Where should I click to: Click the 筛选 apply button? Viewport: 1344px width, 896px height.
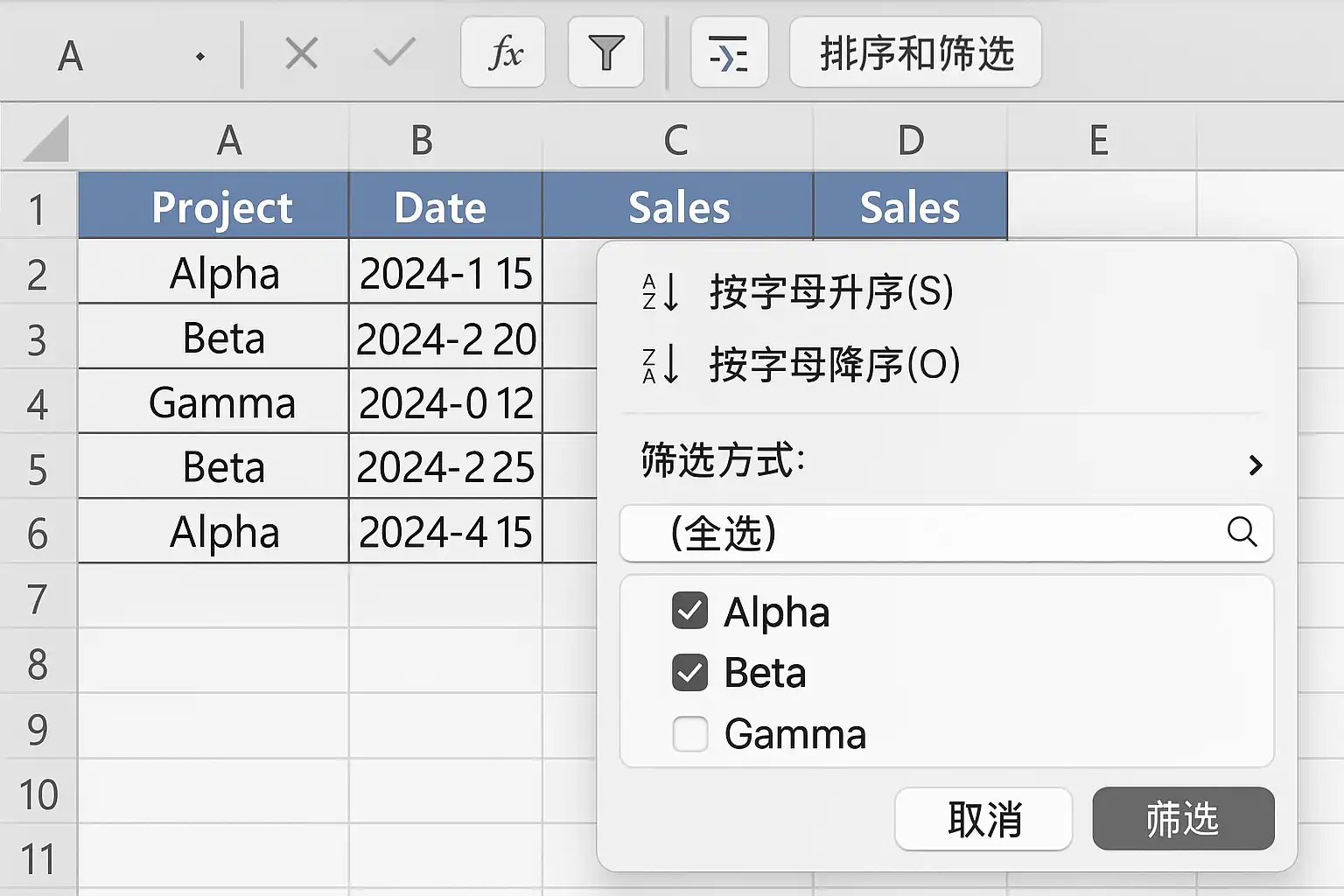coord(1183,819)
